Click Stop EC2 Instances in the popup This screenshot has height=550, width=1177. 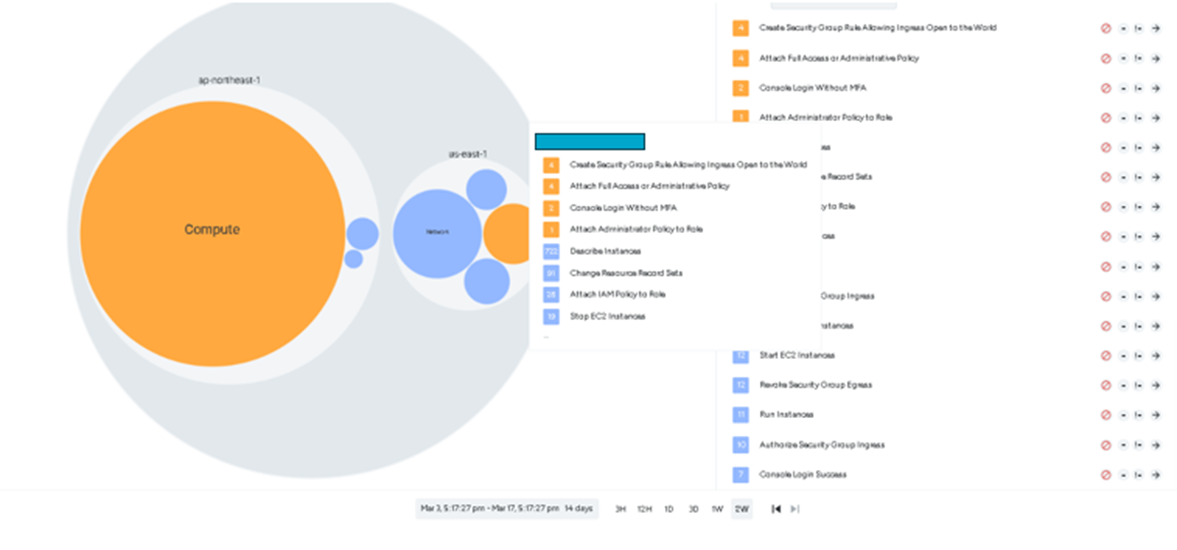point(607,316)
